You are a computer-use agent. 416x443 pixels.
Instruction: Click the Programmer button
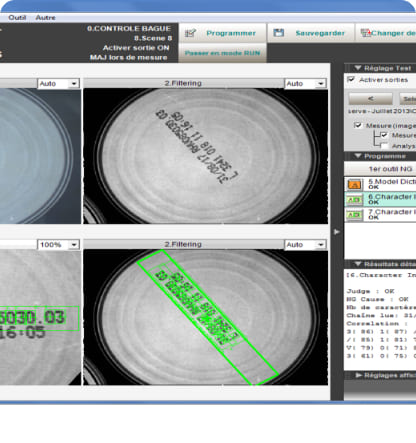222,33
